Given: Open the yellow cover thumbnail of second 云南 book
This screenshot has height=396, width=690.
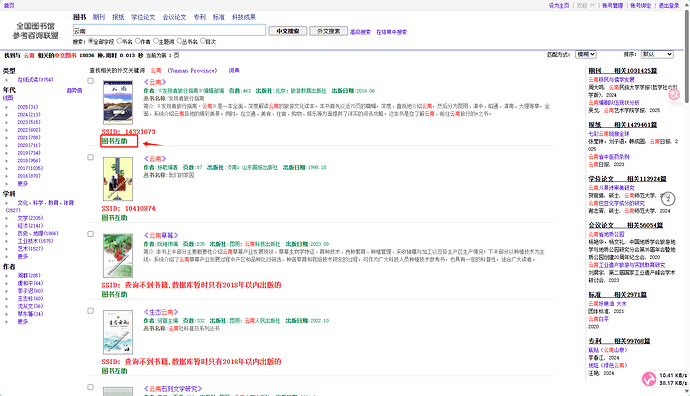Looking at the screenshot, I should (x=117, y=179).
